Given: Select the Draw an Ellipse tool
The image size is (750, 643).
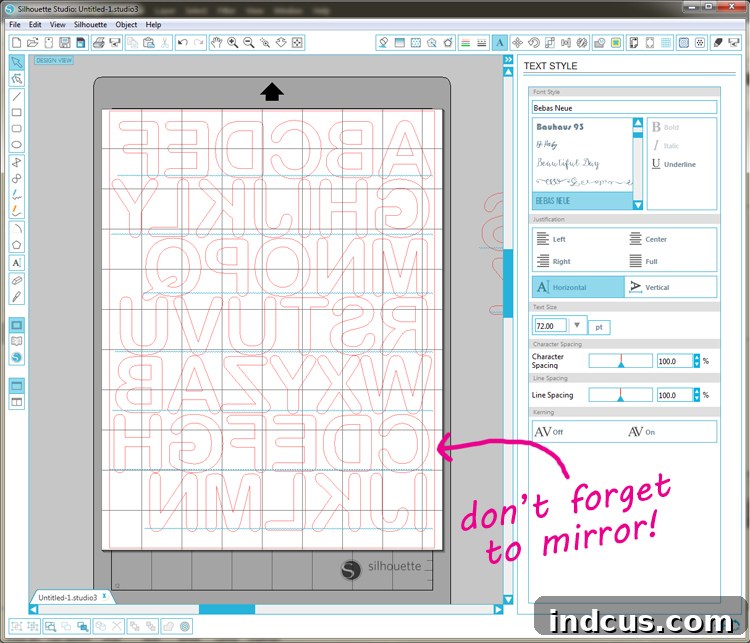Looking at the screenshot, I should (x=16, y=144).
